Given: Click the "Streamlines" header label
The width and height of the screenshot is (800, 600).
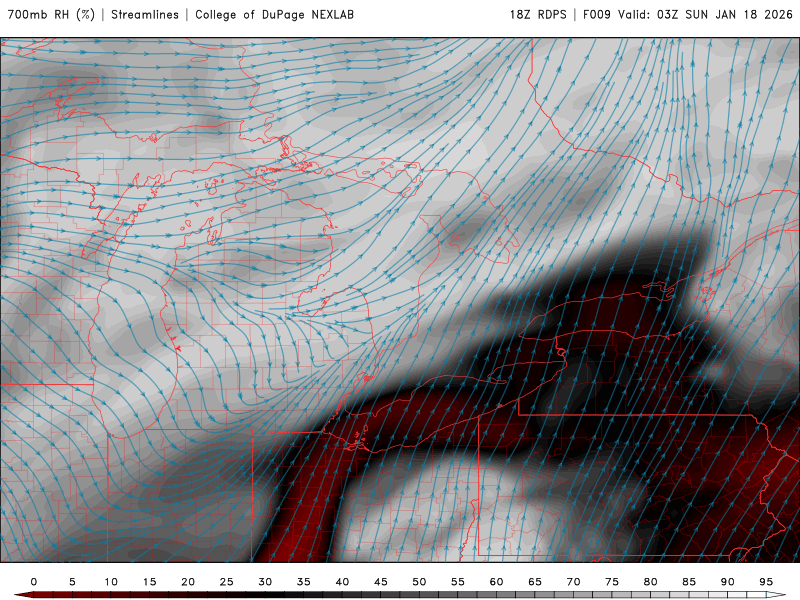Looking at the screenshot, I should coord(145,15).
